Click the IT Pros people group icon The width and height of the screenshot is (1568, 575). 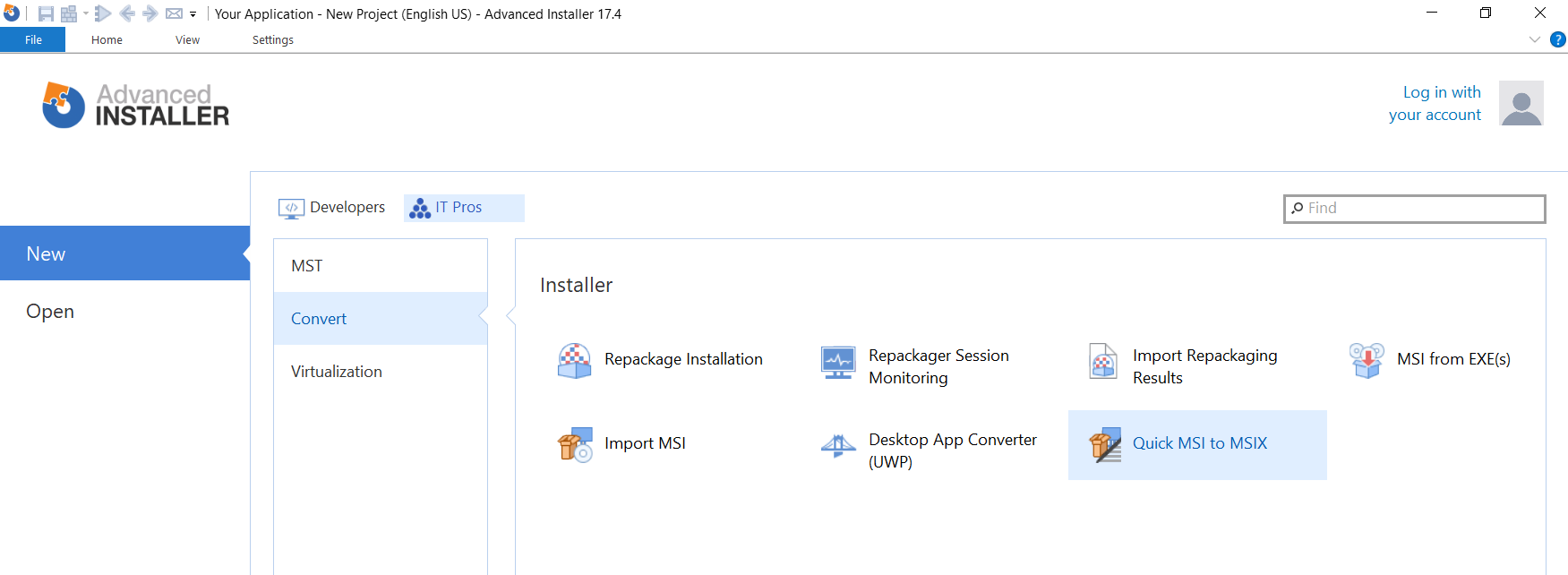420,209
